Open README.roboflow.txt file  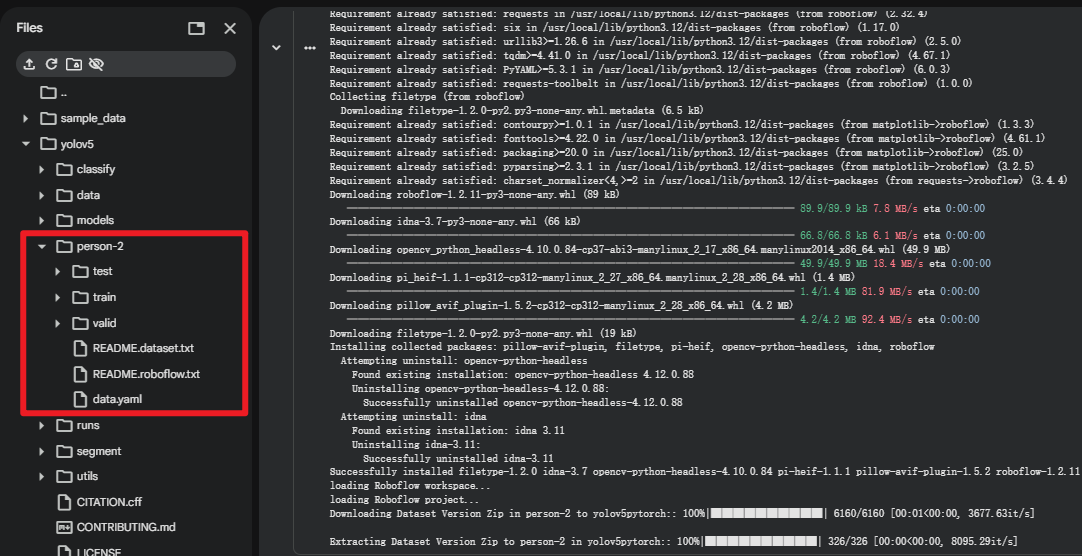click(x=146, y=374)
